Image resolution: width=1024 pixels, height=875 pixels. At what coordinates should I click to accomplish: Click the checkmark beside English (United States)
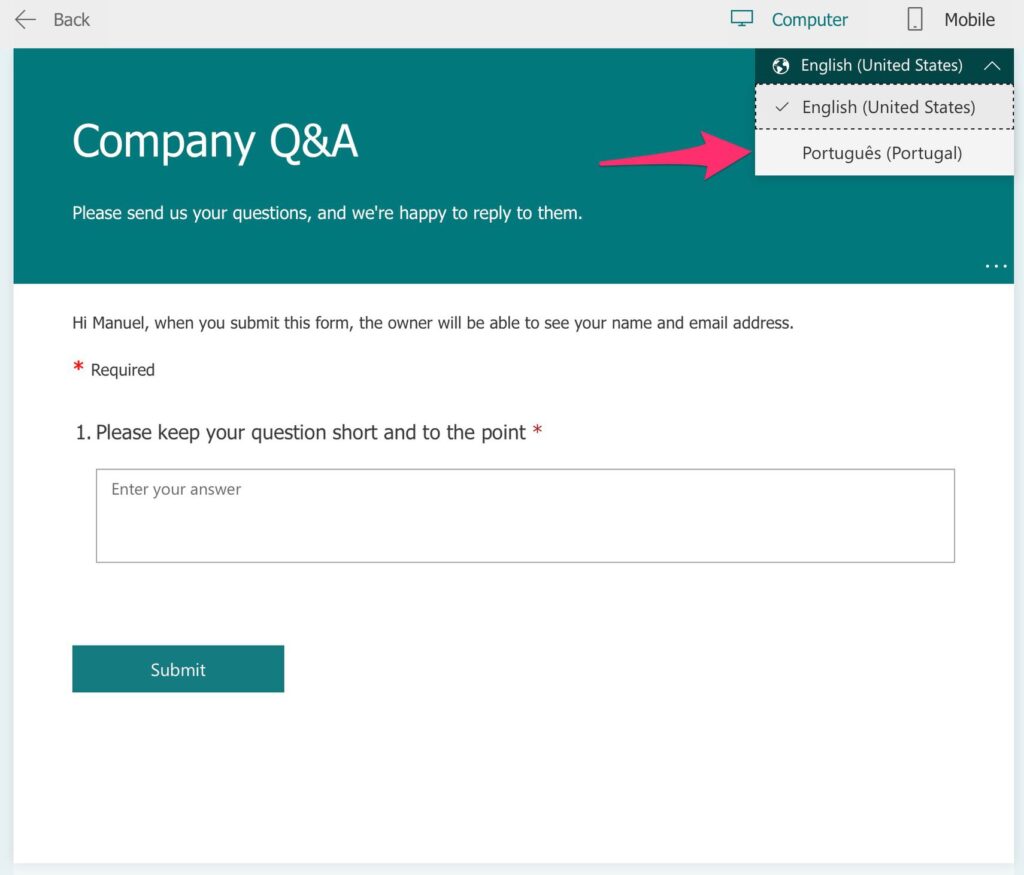pos(782,106)
